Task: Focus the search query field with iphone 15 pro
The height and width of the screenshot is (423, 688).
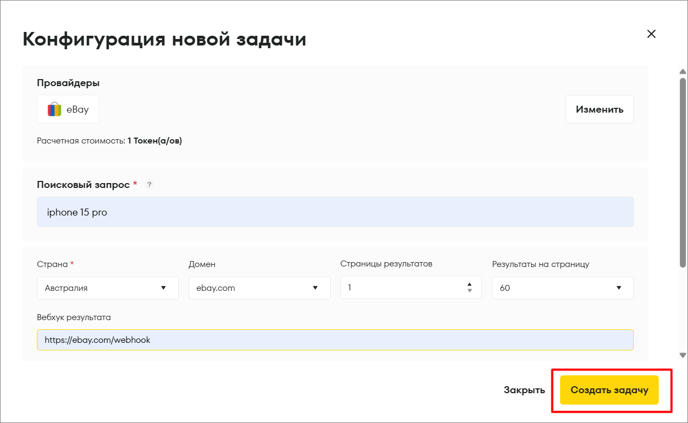Action: [335, 212]
